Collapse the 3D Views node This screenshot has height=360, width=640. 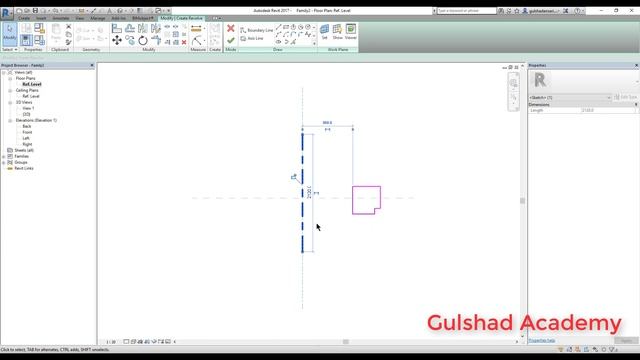(10, 102)
